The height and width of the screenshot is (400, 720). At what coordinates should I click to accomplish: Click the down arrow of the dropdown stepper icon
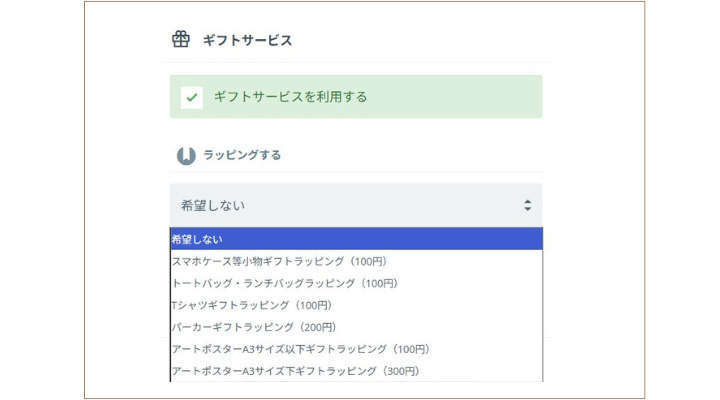point(528,209)
